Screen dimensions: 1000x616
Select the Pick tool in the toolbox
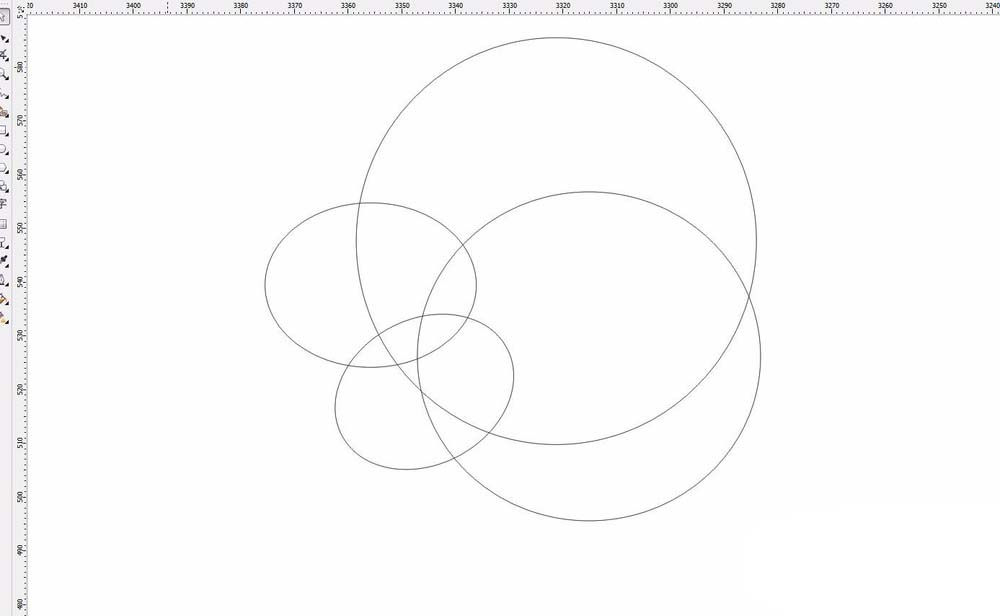[3, 17]
